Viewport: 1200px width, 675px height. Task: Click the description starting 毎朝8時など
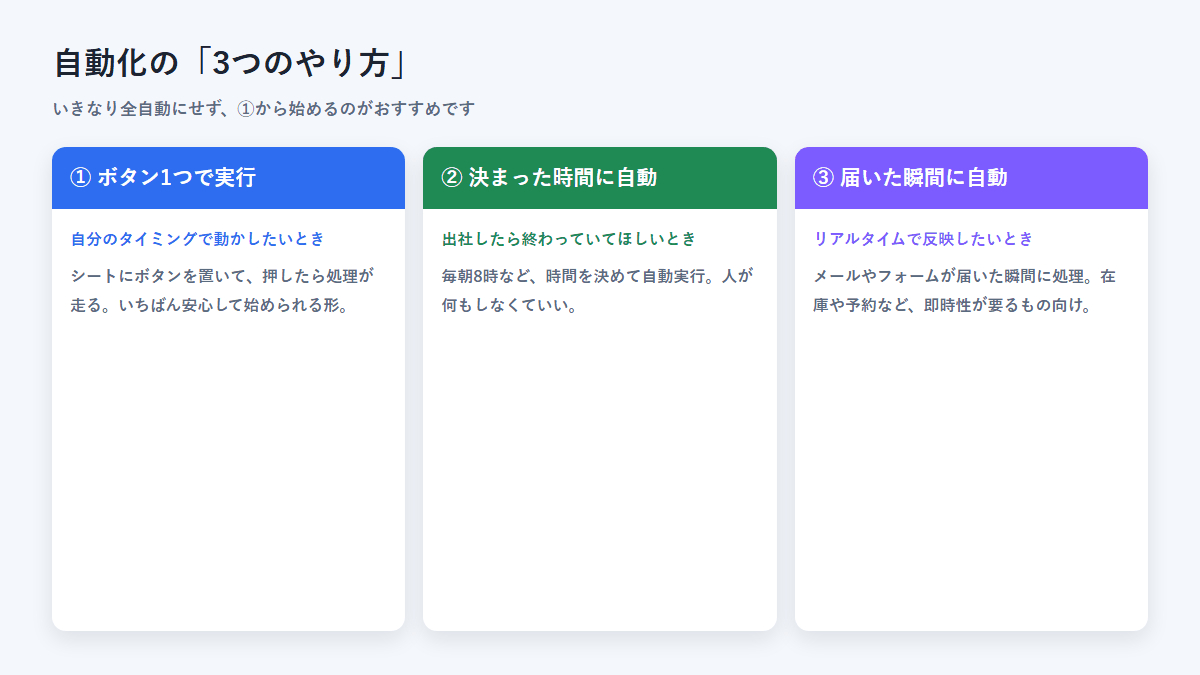[597, 290]
